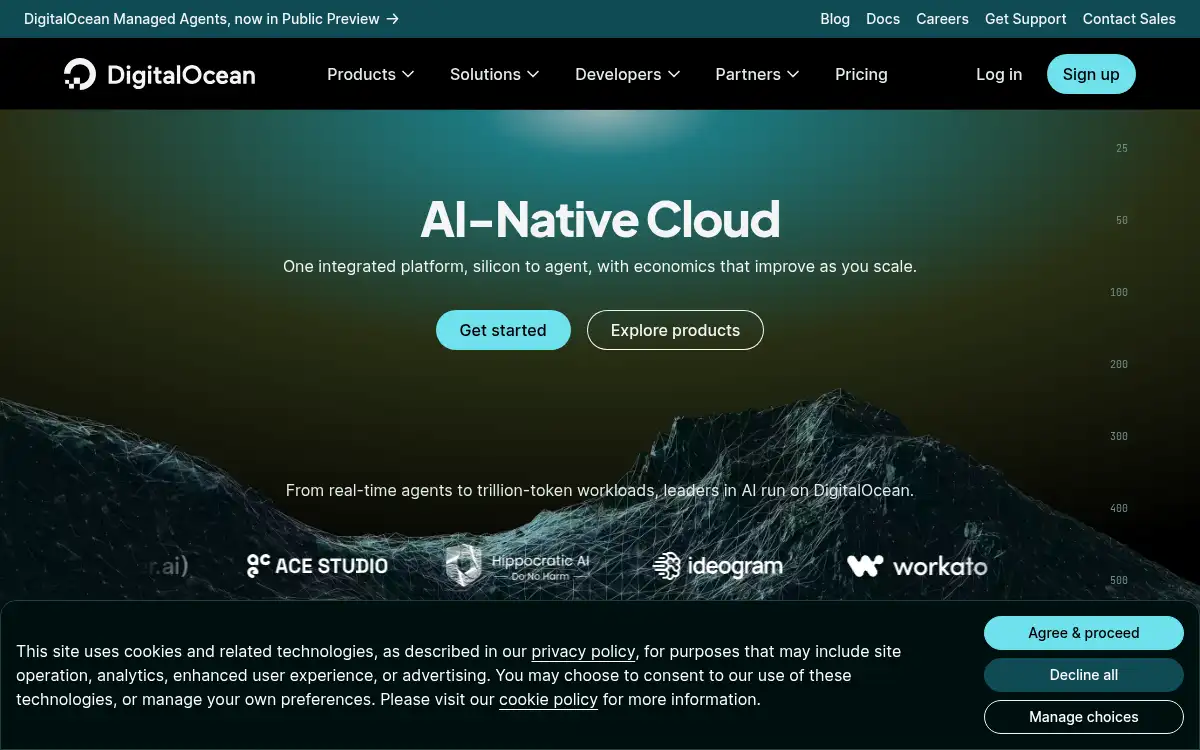Click depth marker 25 on scale

tap(1122, 148)
